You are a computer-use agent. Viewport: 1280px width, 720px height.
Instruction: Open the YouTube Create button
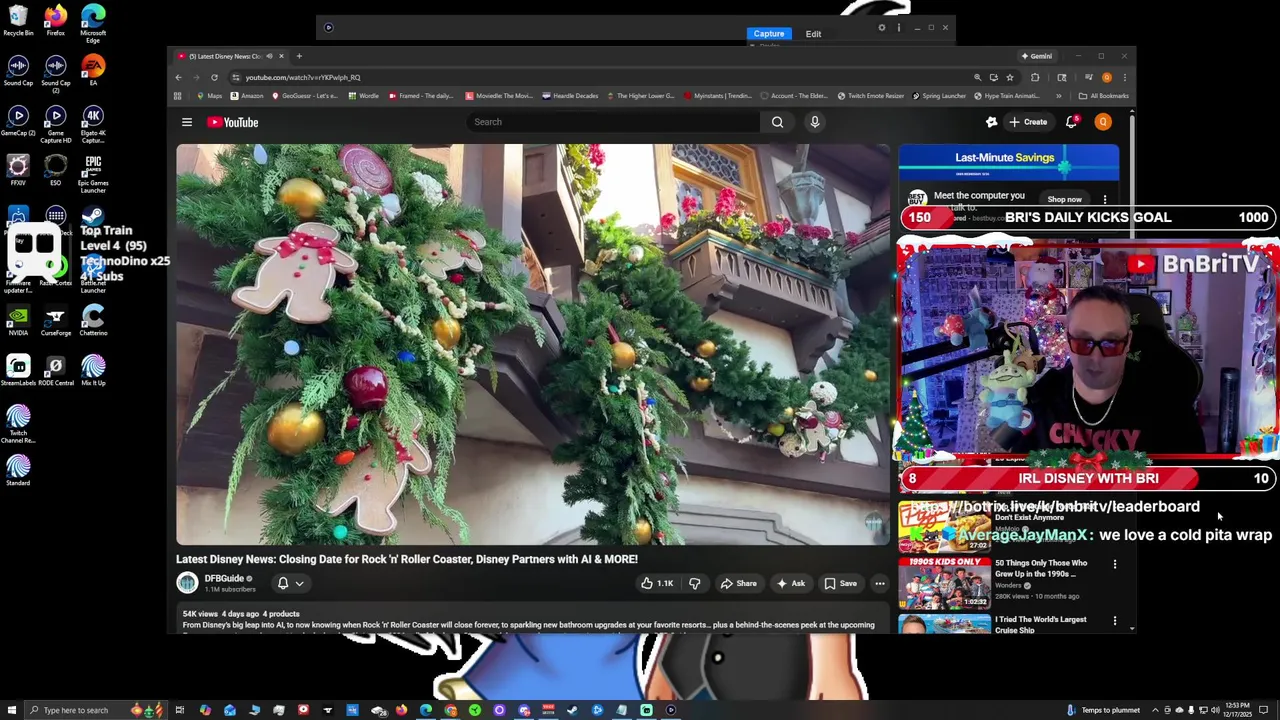(1028, 122)
